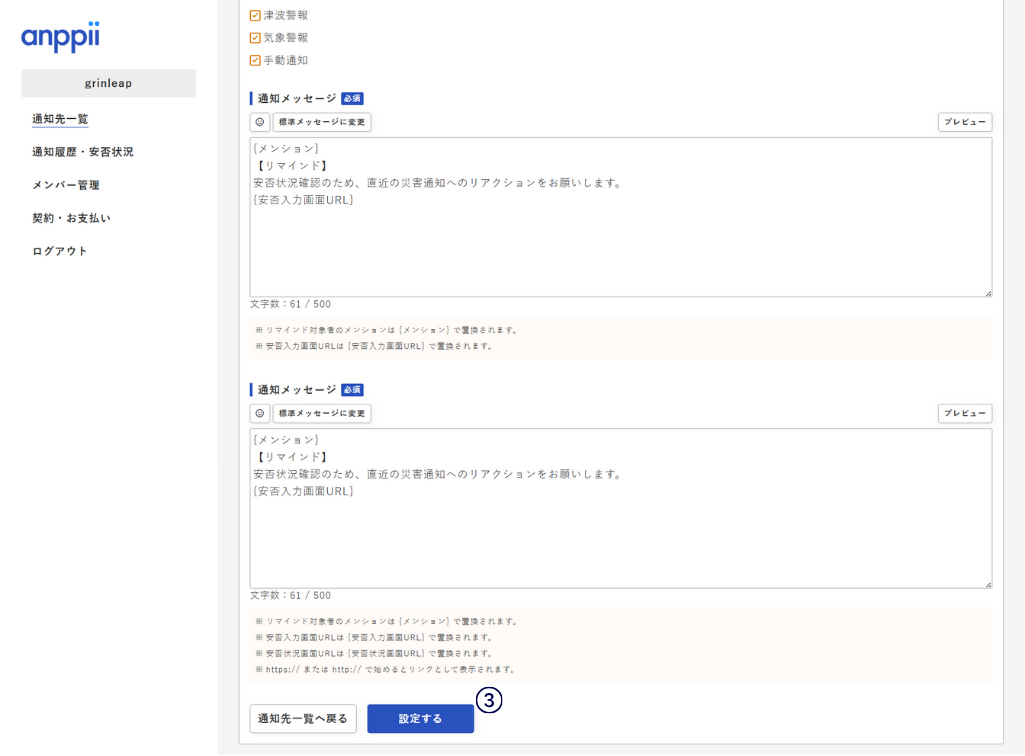Click ログアウト in the sidebar
Screen dimensions: 1025x756
(60, 251)
